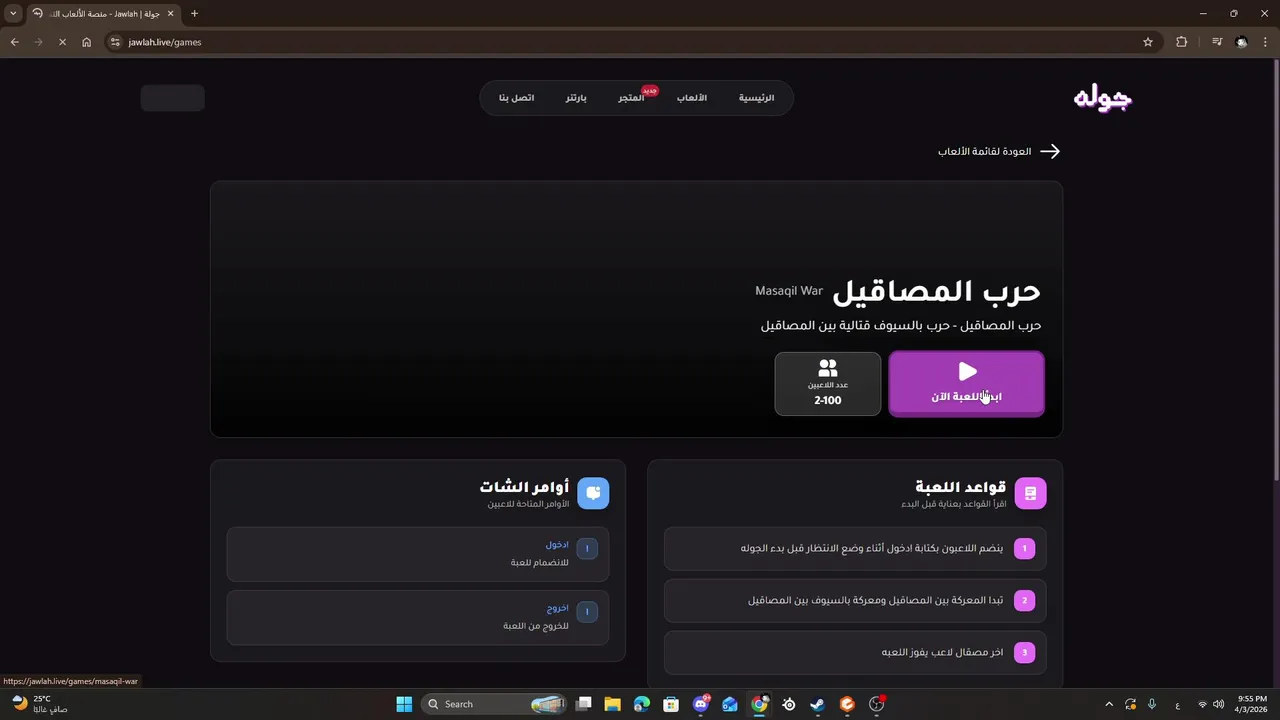Open File Explorer from the taskbar
The width and height of the screenshot is (1280, 720).
pyautogui.click(x=613, y=704)
